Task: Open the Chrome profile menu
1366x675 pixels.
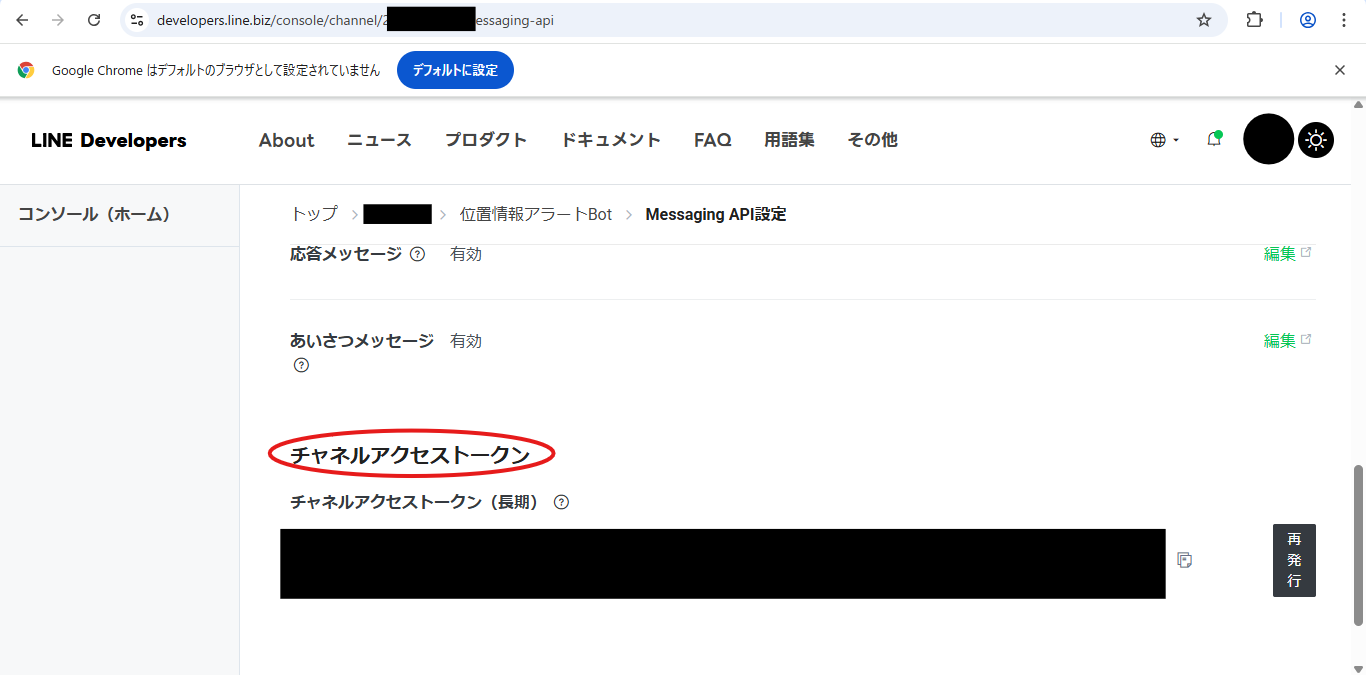Action: [x=1308, y=20]
